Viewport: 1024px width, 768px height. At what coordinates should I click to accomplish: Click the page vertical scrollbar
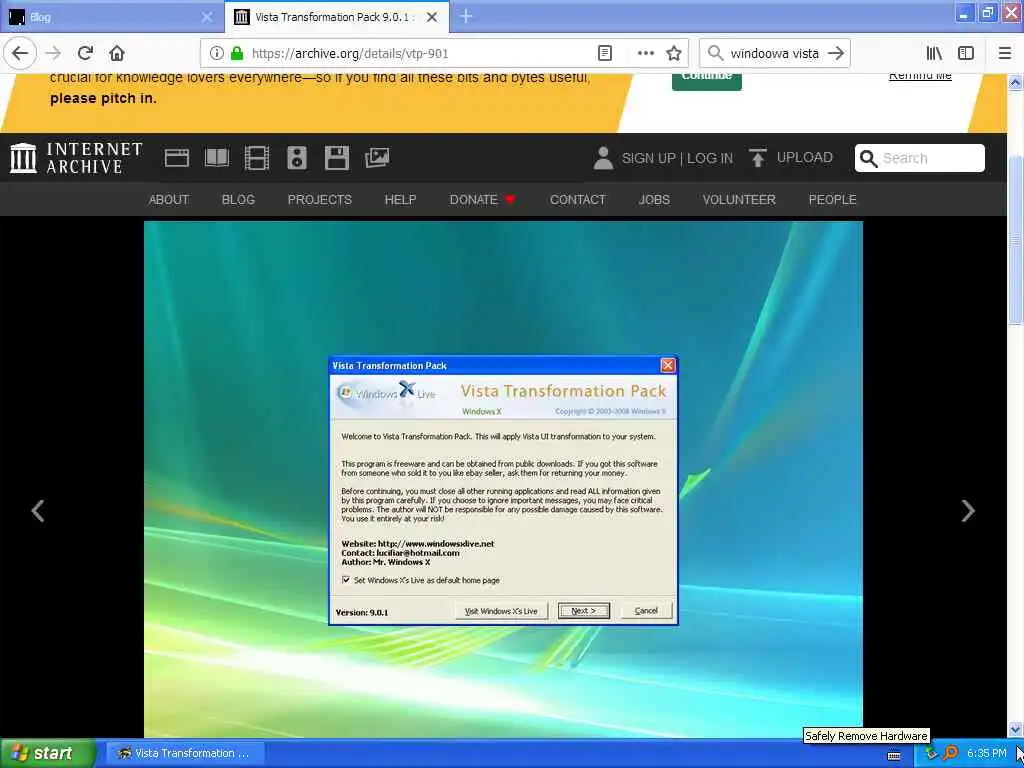[x=1015, y=239]
